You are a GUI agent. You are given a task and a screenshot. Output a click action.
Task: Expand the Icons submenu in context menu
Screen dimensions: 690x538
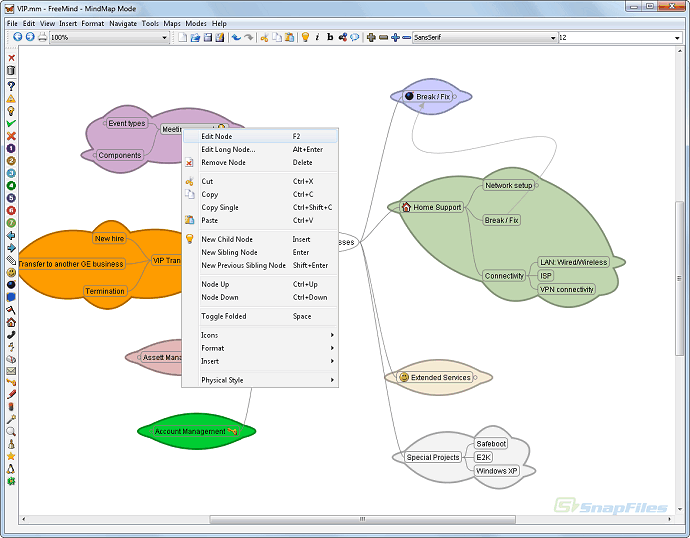point(260,335)
